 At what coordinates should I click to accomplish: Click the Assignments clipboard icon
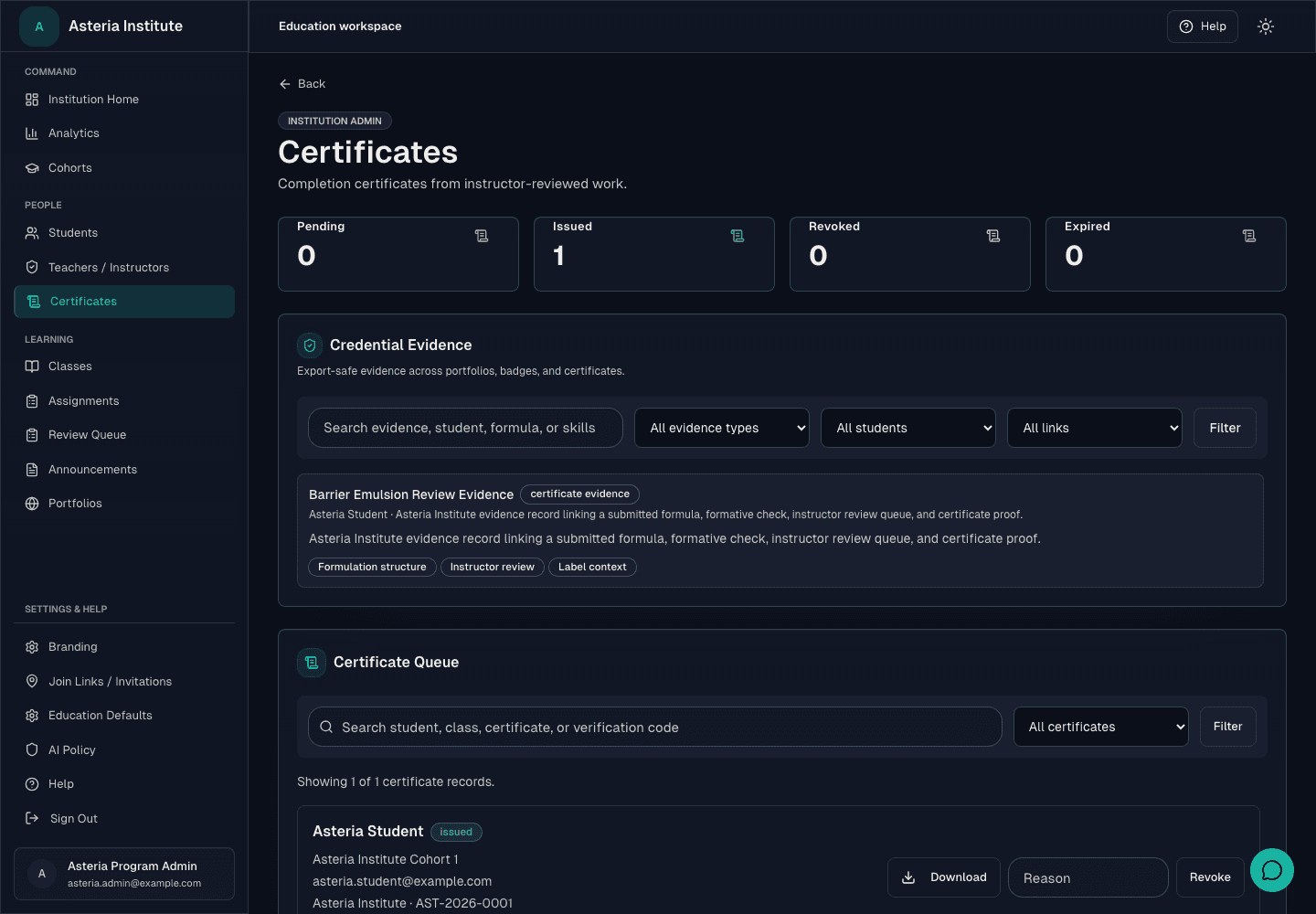32,401
